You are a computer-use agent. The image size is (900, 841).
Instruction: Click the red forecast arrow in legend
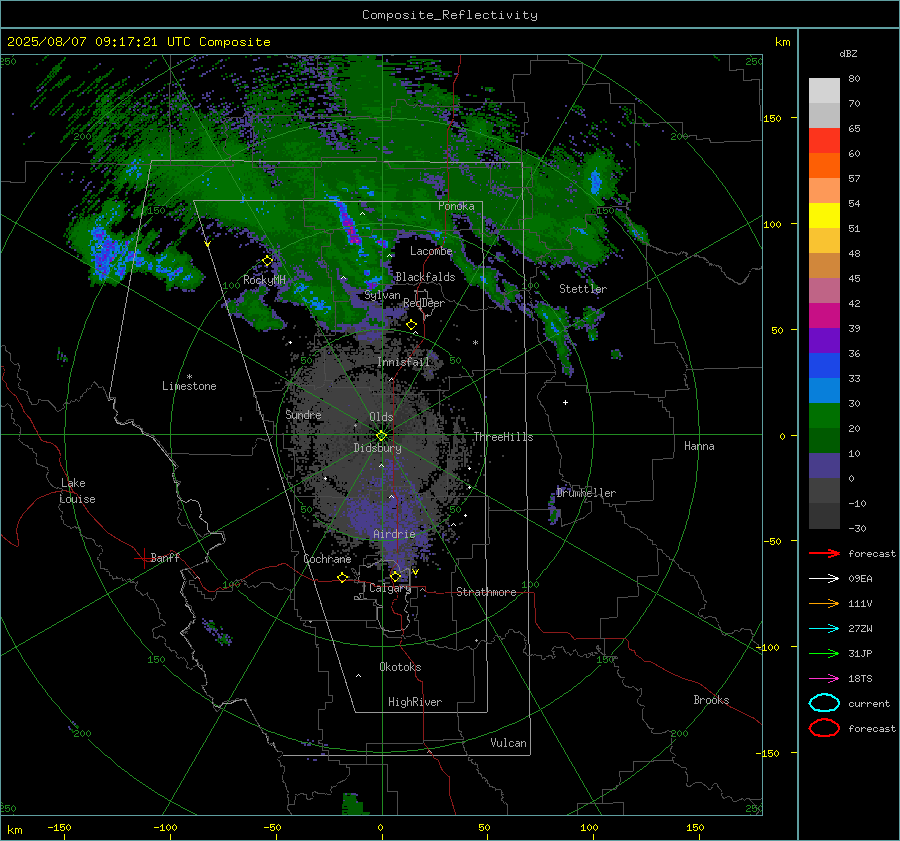824,553
